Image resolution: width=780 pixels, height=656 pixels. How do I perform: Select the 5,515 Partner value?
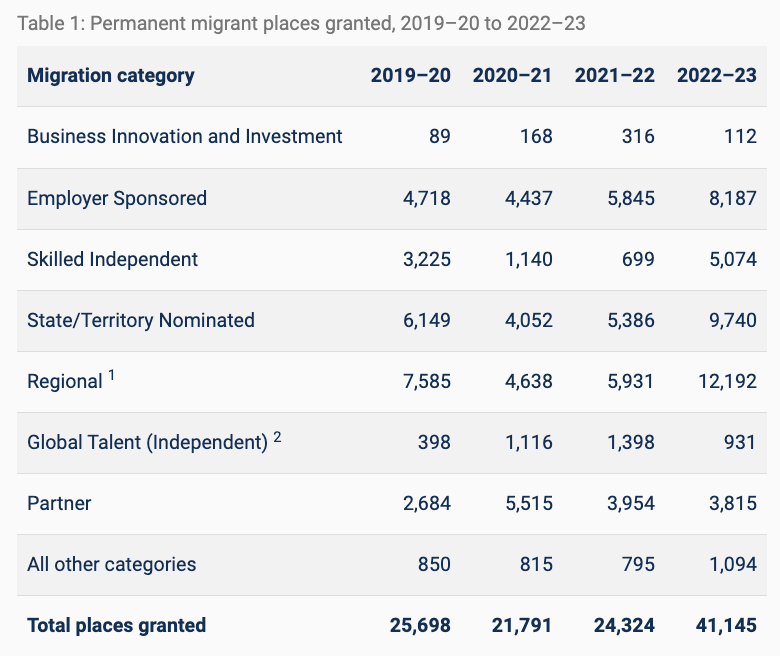tap(527, 503)
